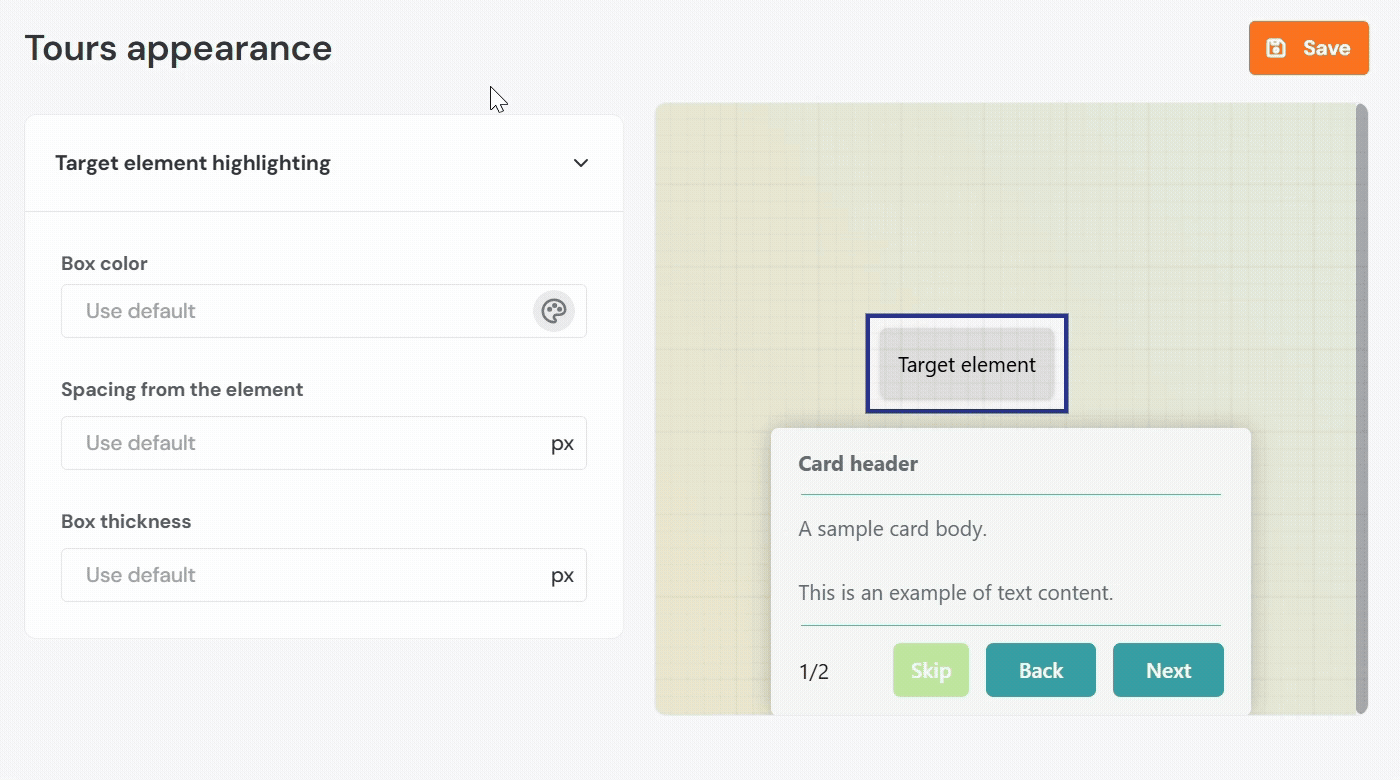Open the Box color palette picker
The height and width of the screenshot is (780, 1400).
(x=553, y=311)
